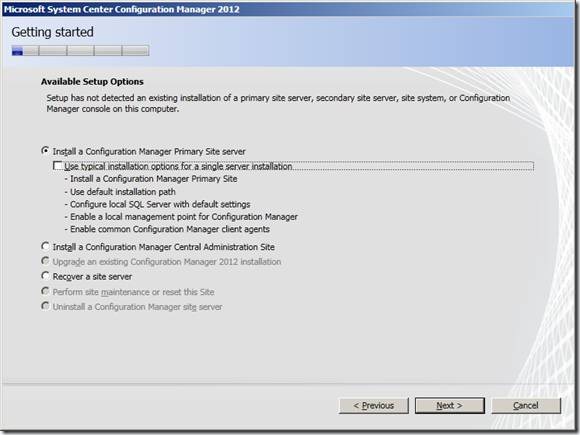Click 'Enable common Configuration Manager client agents'

pyautogui.click(x=167, y=229)
